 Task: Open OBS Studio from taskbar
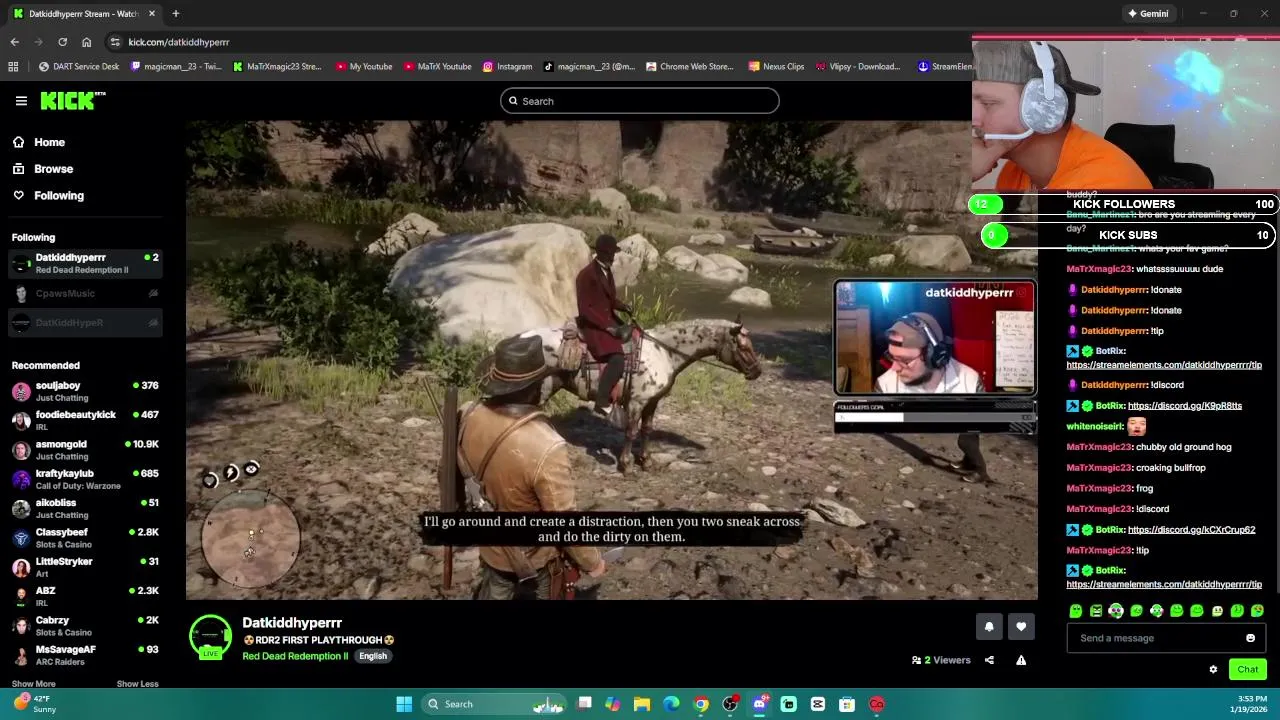point(730,704)
